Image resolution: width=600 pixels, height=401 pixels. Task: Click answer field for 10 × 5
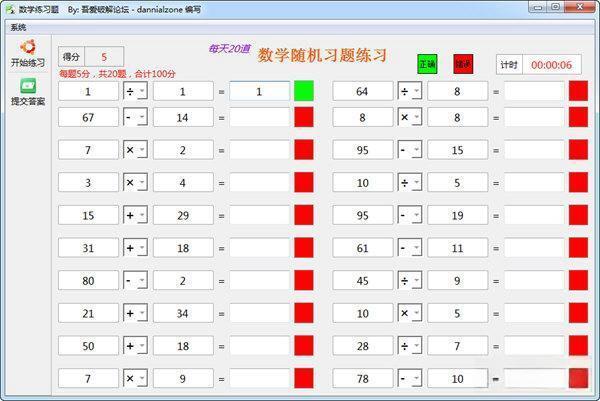click(x=534, y=313)
